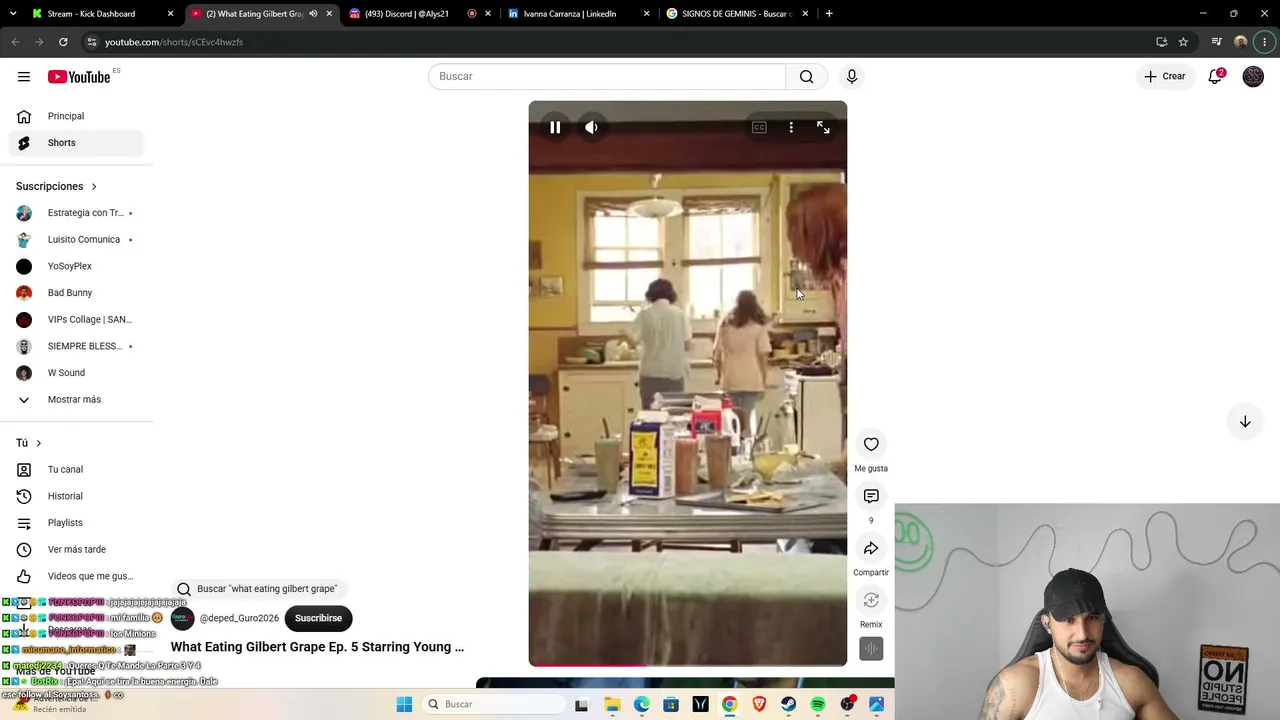Start voice search with the microphone

point(852,77)
